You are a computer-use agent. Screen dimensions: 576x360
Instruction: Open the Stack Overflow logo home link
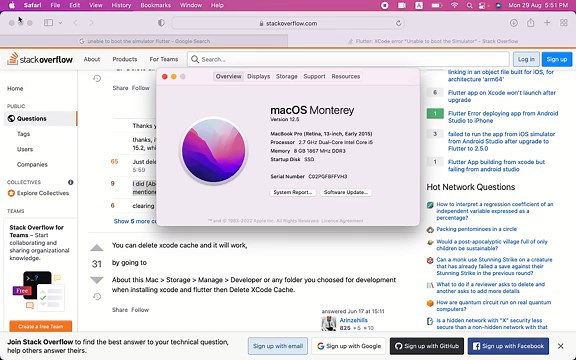click(40, 59)
